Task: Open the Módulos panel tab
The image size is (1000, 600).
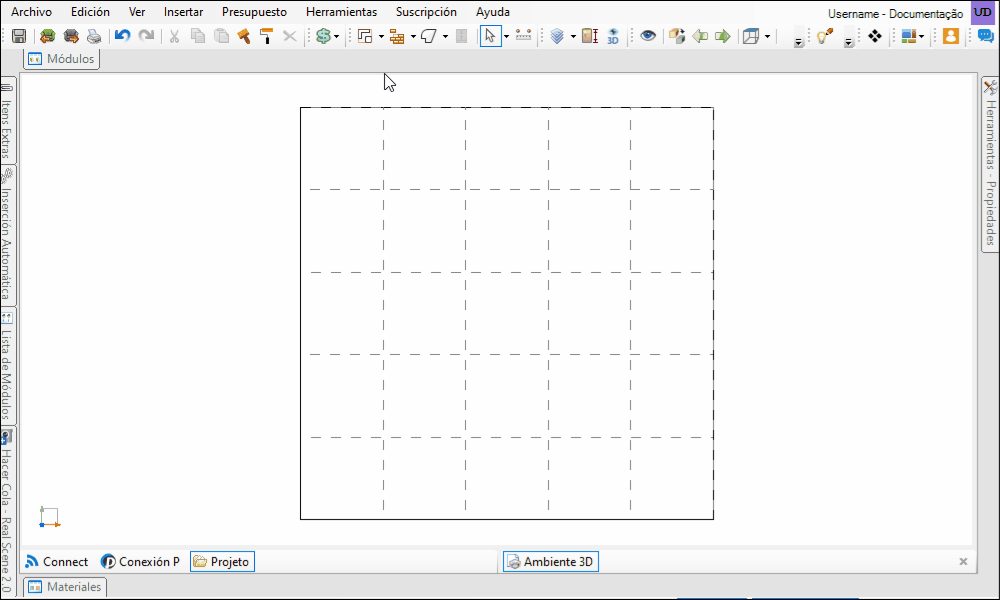Action: pos(62,59)
